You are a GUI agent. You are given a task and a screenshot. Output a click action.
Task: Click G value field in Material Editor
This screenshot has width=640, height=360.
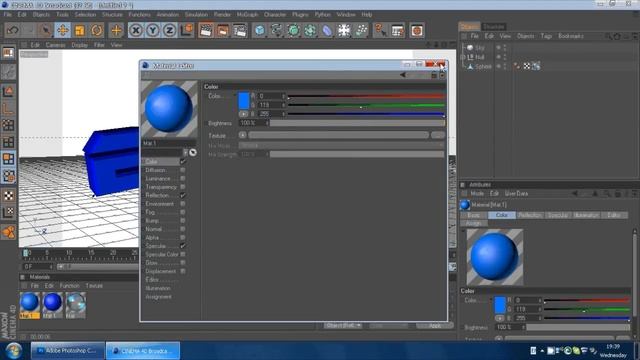click(271, 105)
